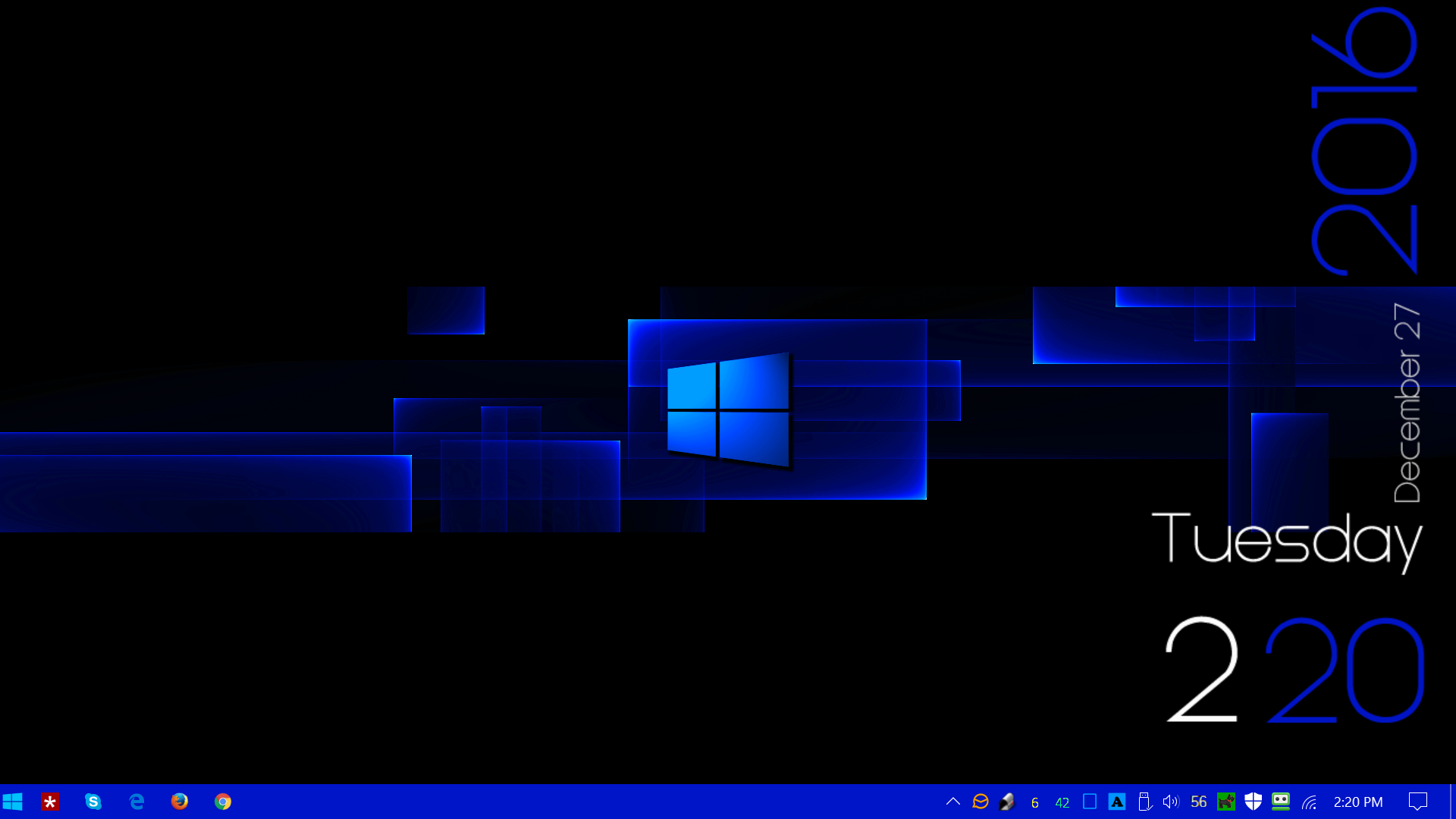Screen dimensions: 1456x819
Task: Open the Windows Defender shield icon
Action: [1254, 802]
